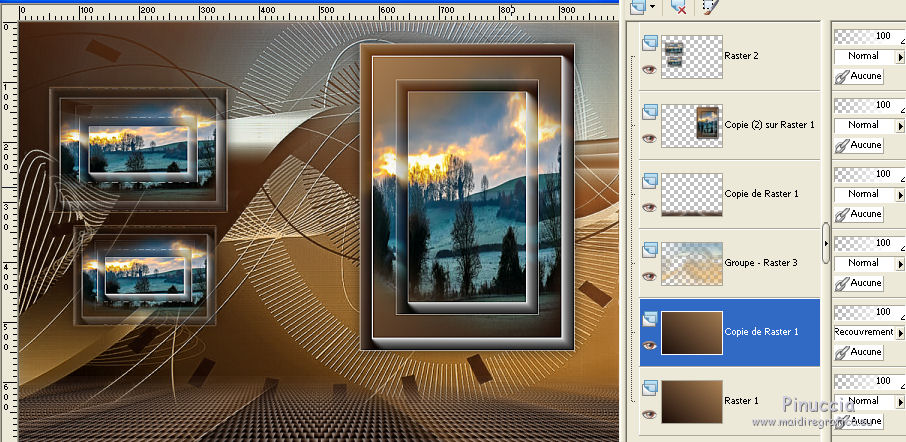906x442 pixels.
Task: Click the 'Recouvrement' blend mode text field
Action: tap(864, 332)
